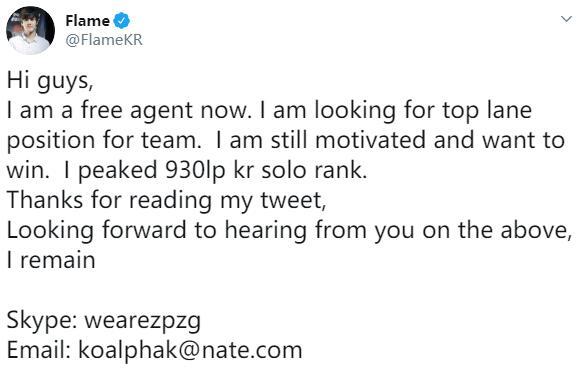Click the blue verified checkmark badge
The image size is (580, 374).
coord(122,20)
